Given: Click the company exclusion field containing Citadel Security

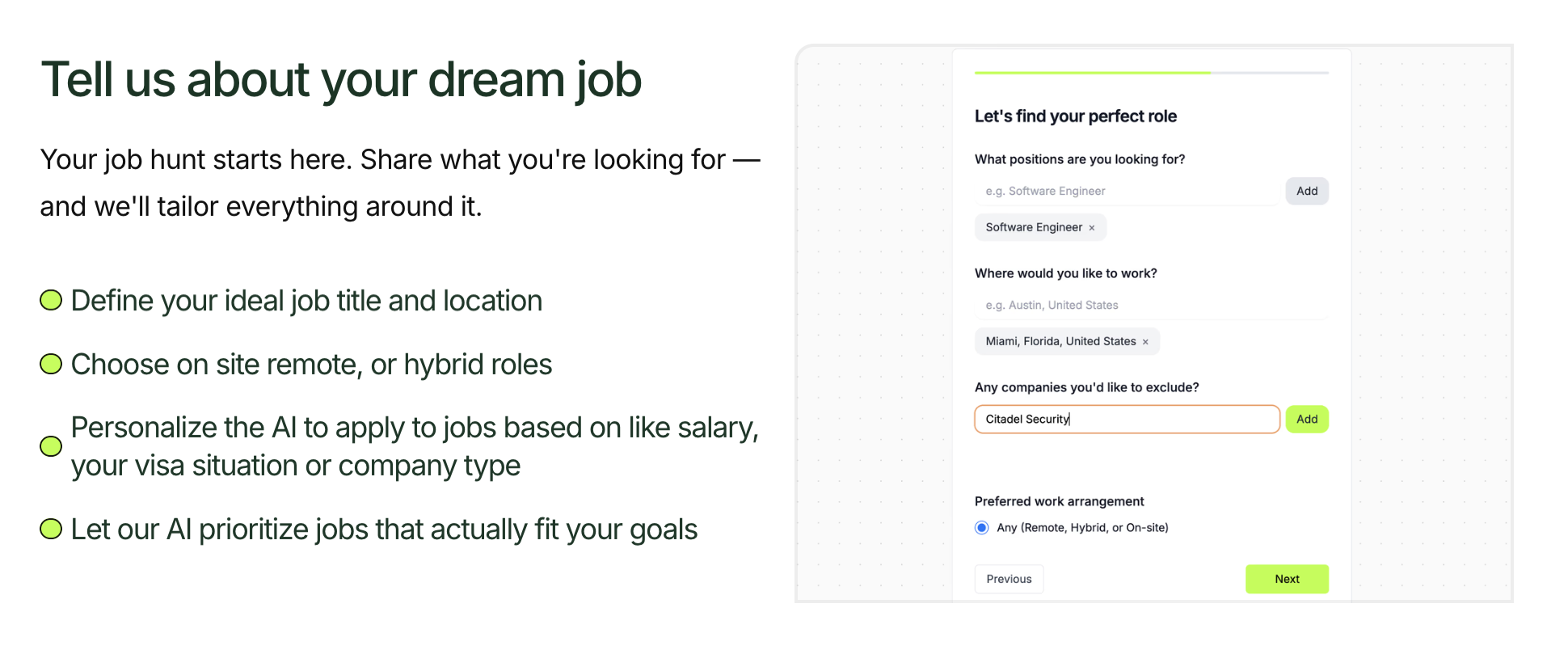Looking at the screenshot, I should [1127, 419].
